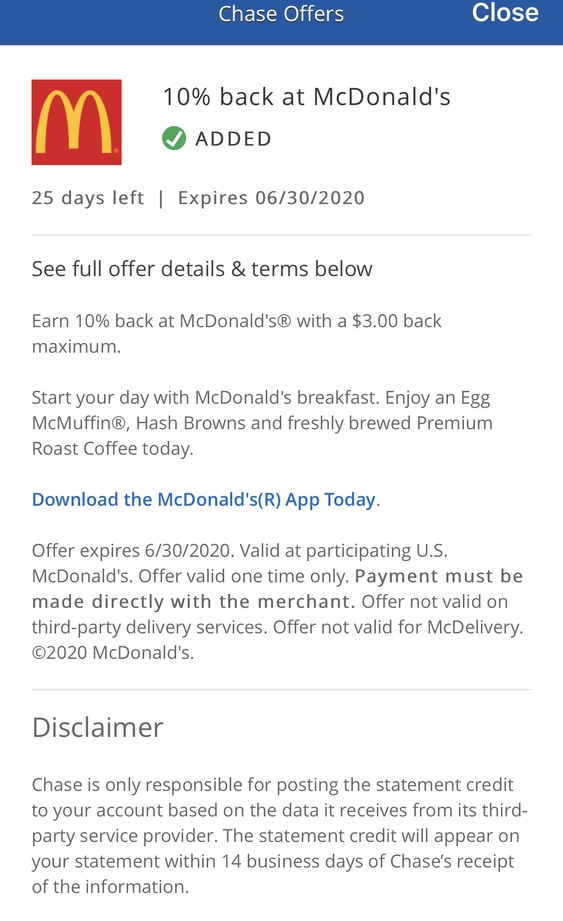Open the Download McDonald's App Today link

[x=205, y=499]
